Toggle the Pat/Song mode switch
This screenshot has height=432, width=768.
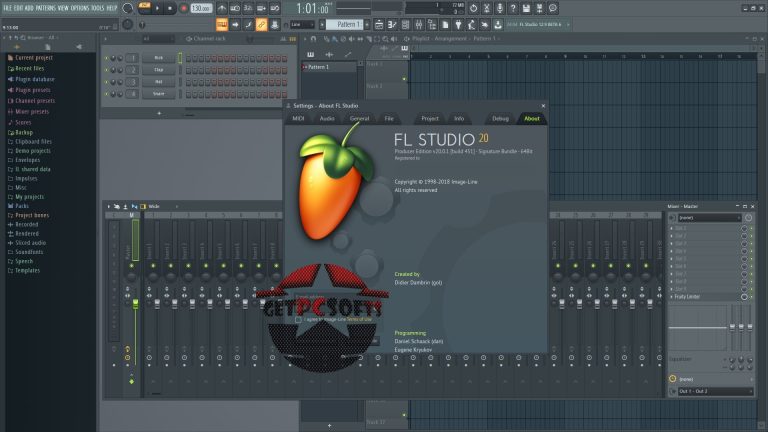pyautogui.click(x=144, y=7)
